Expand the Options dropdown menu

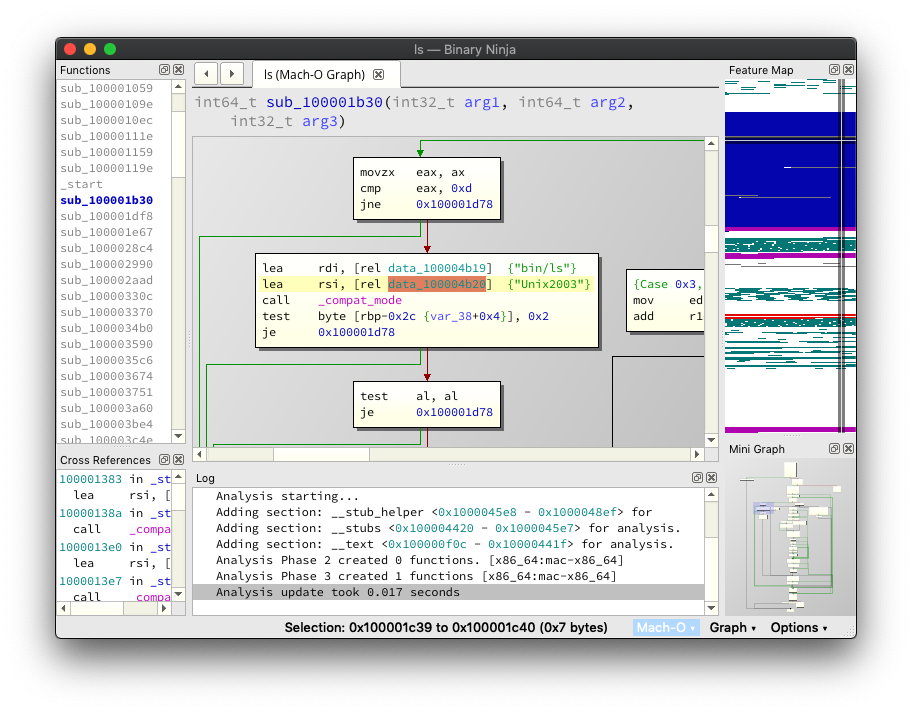pyautogui.click(x=799, y=627)
